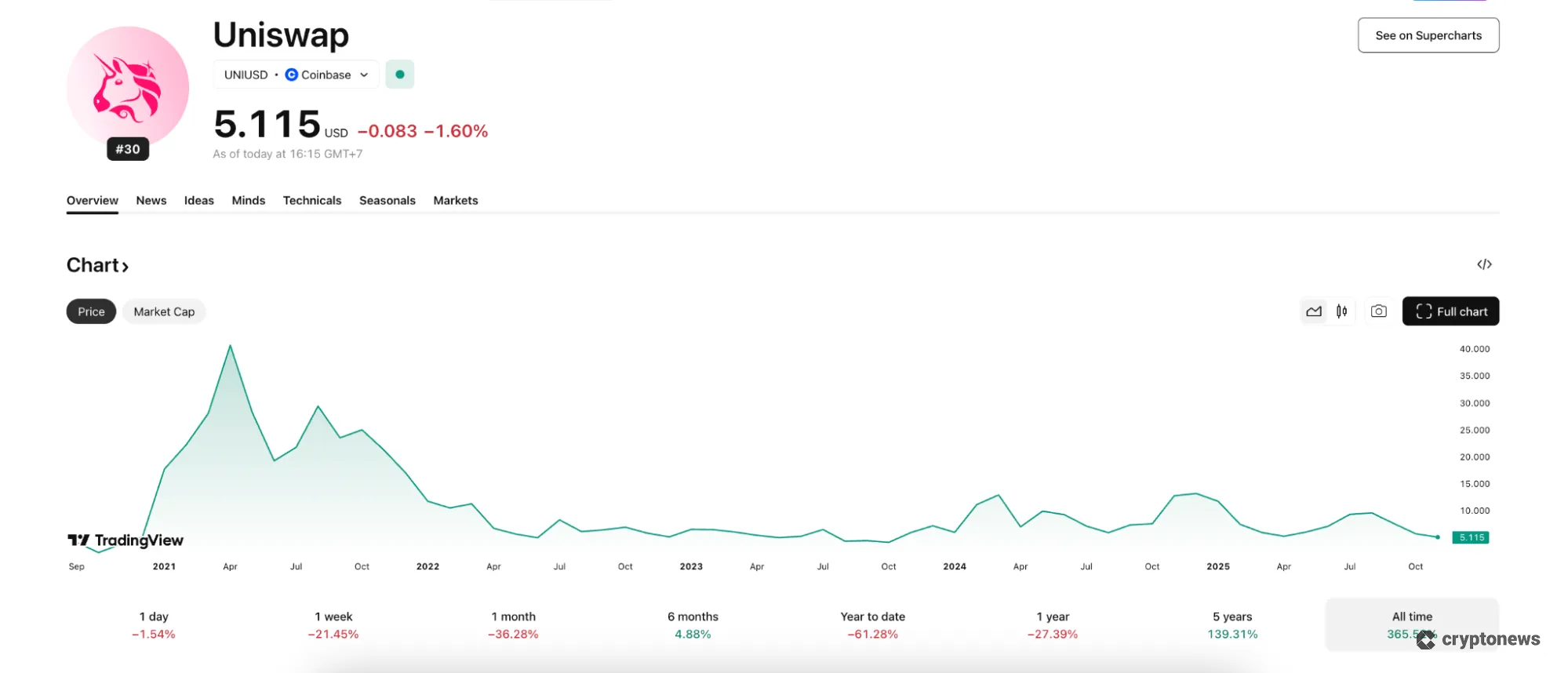Choose the All time range
This screenshot has height=673, width=1568.
tap(1412, 624)
